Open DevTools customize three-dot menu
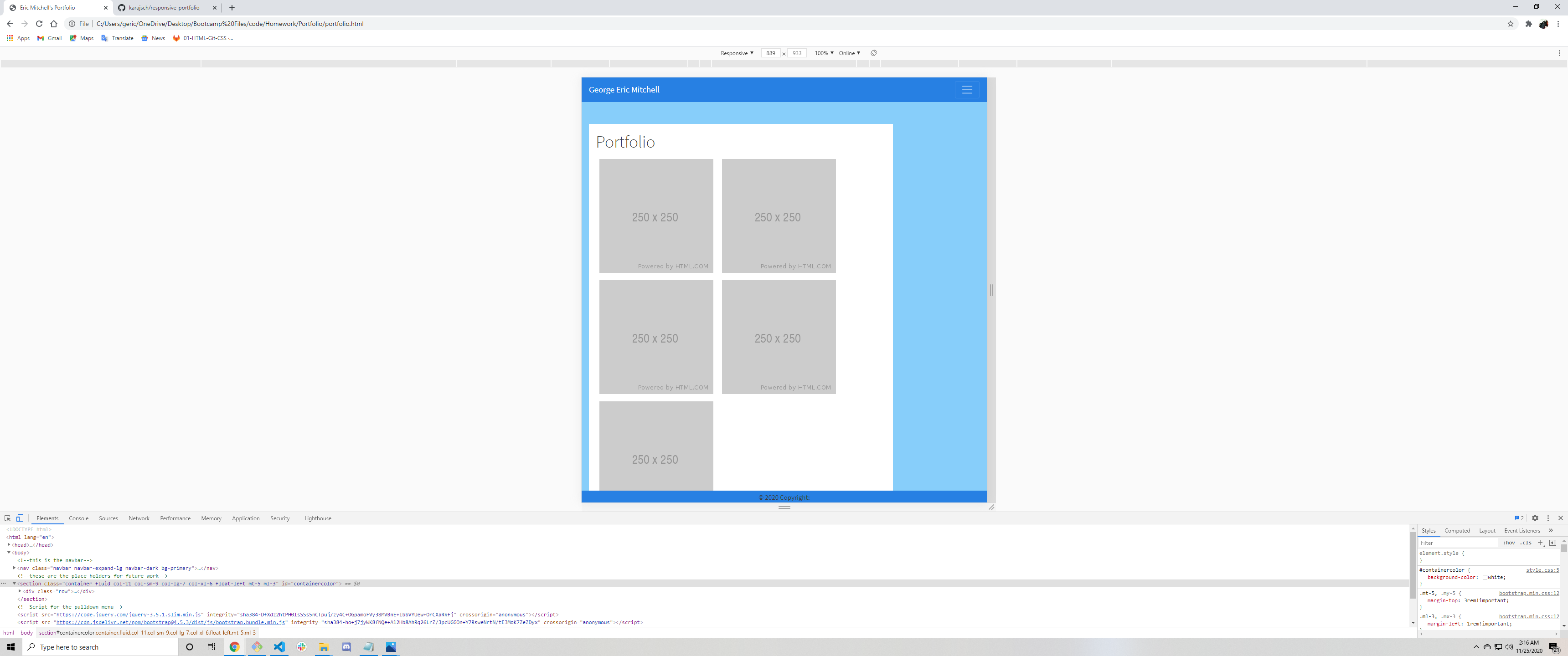 (x=1548, y=518)
